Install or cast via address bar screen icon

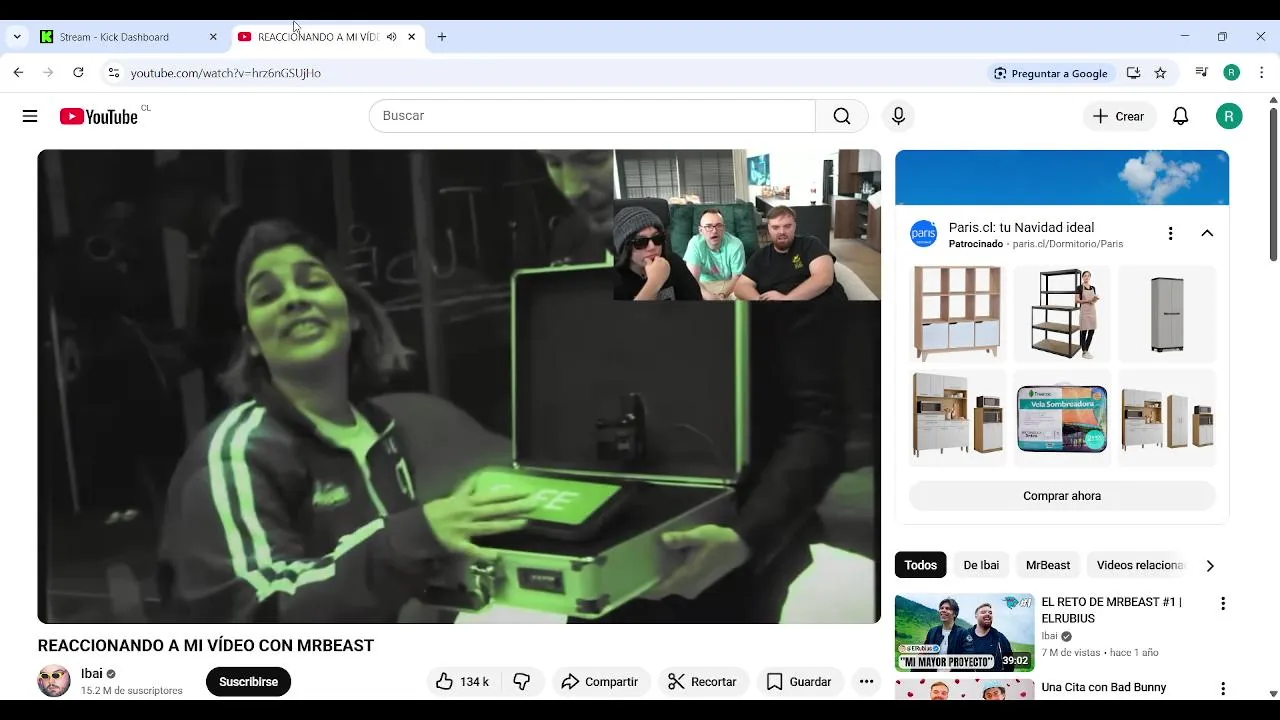[x=1133, y=73]
